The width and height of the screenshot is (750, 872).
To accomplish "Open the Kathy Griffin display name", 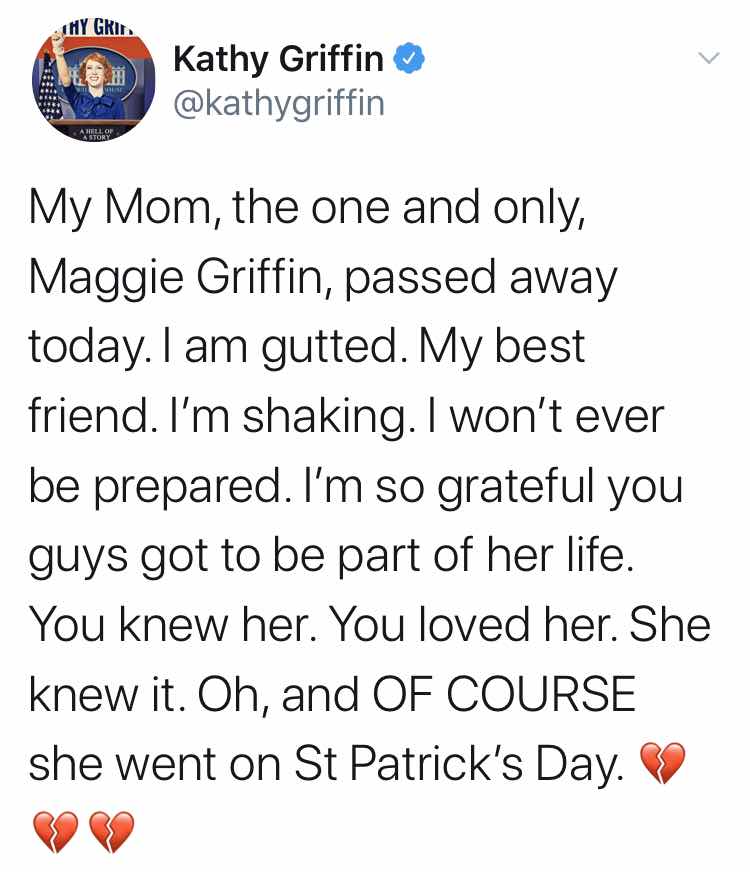I will 279,59.
